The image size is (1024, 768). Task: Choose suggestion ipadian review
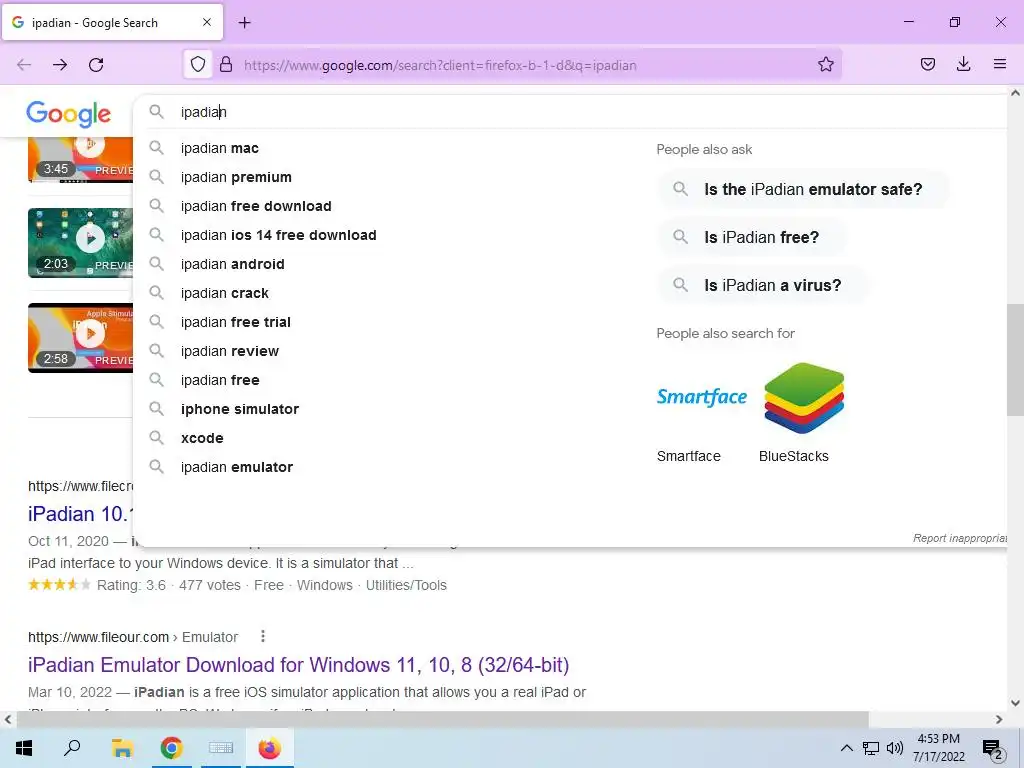coord(229,351)
